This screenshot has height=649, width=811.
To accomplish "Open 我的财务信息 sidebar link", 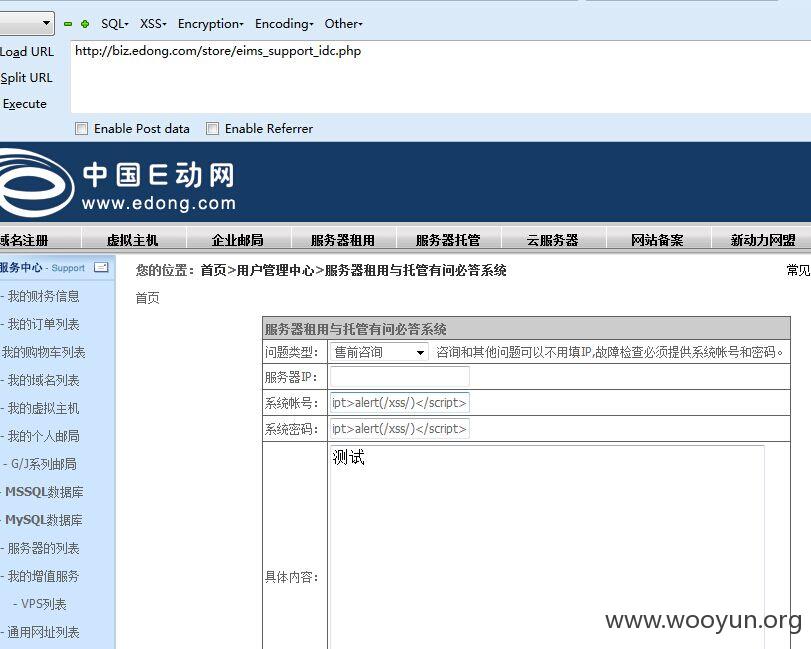I will click(x=43, y=296).
